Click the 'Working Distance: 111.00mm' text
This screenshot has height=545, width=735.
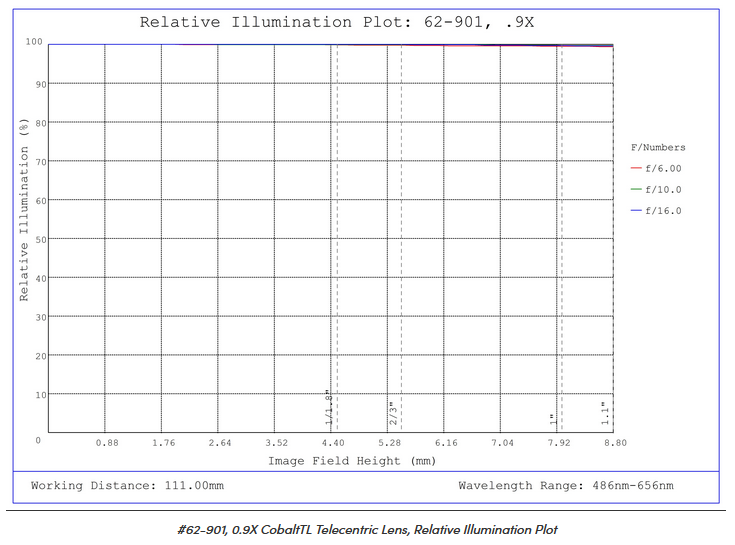(127, 486)
